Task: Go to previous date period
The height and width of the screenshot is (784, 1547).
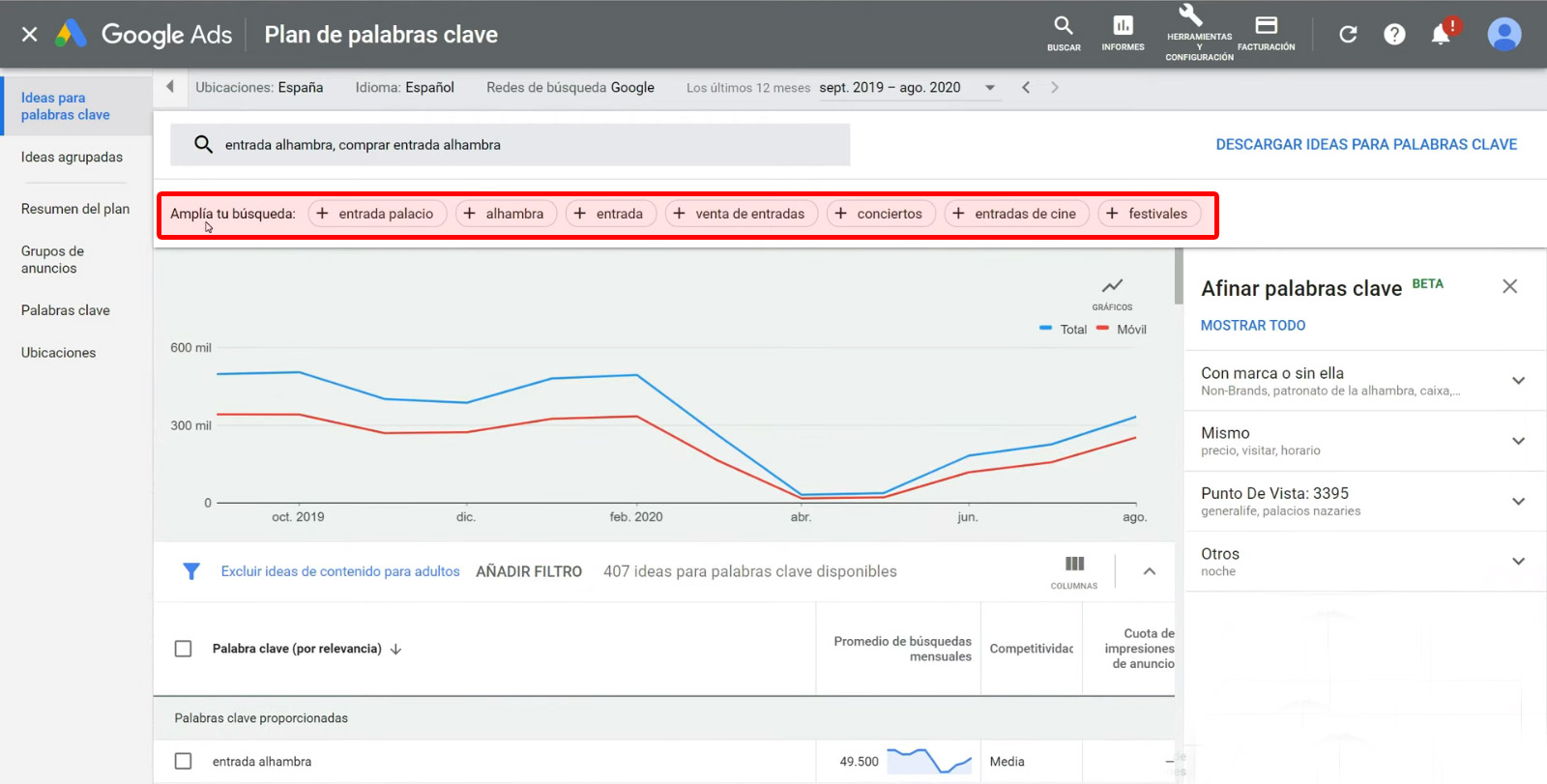Action: tap(1026, 88)
